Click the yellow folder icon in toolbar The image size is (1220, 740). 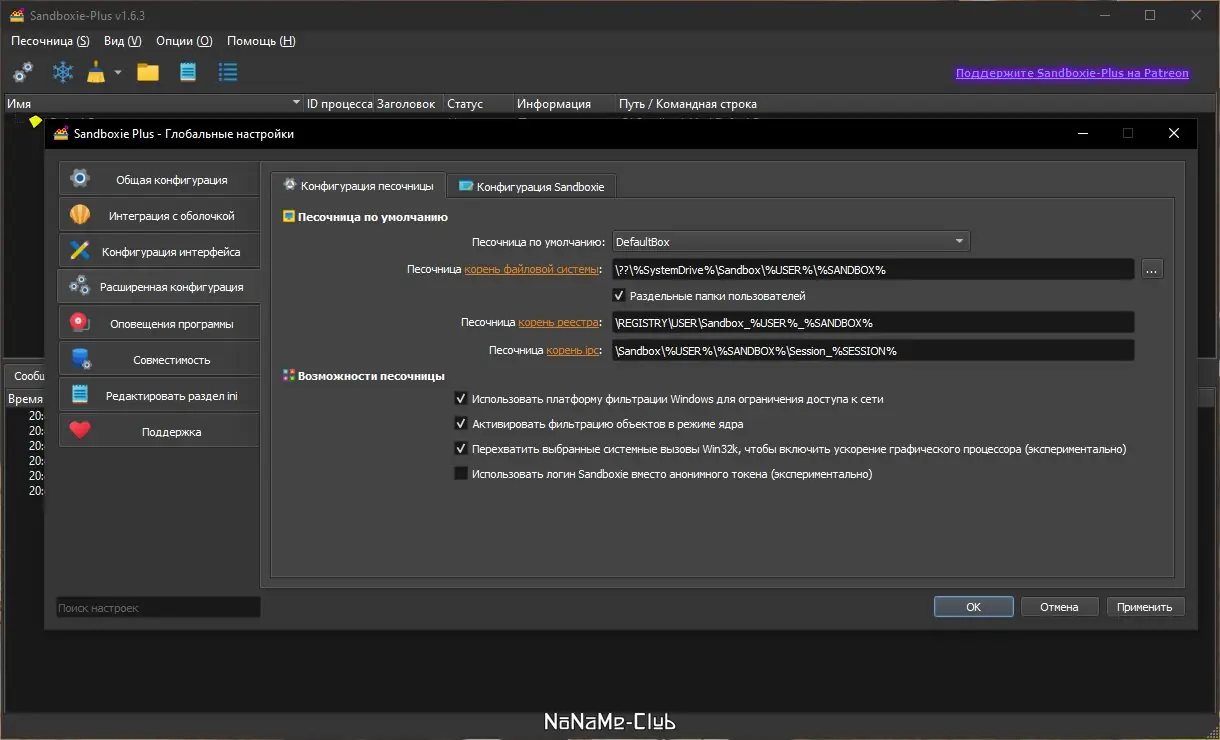point(148,72)
